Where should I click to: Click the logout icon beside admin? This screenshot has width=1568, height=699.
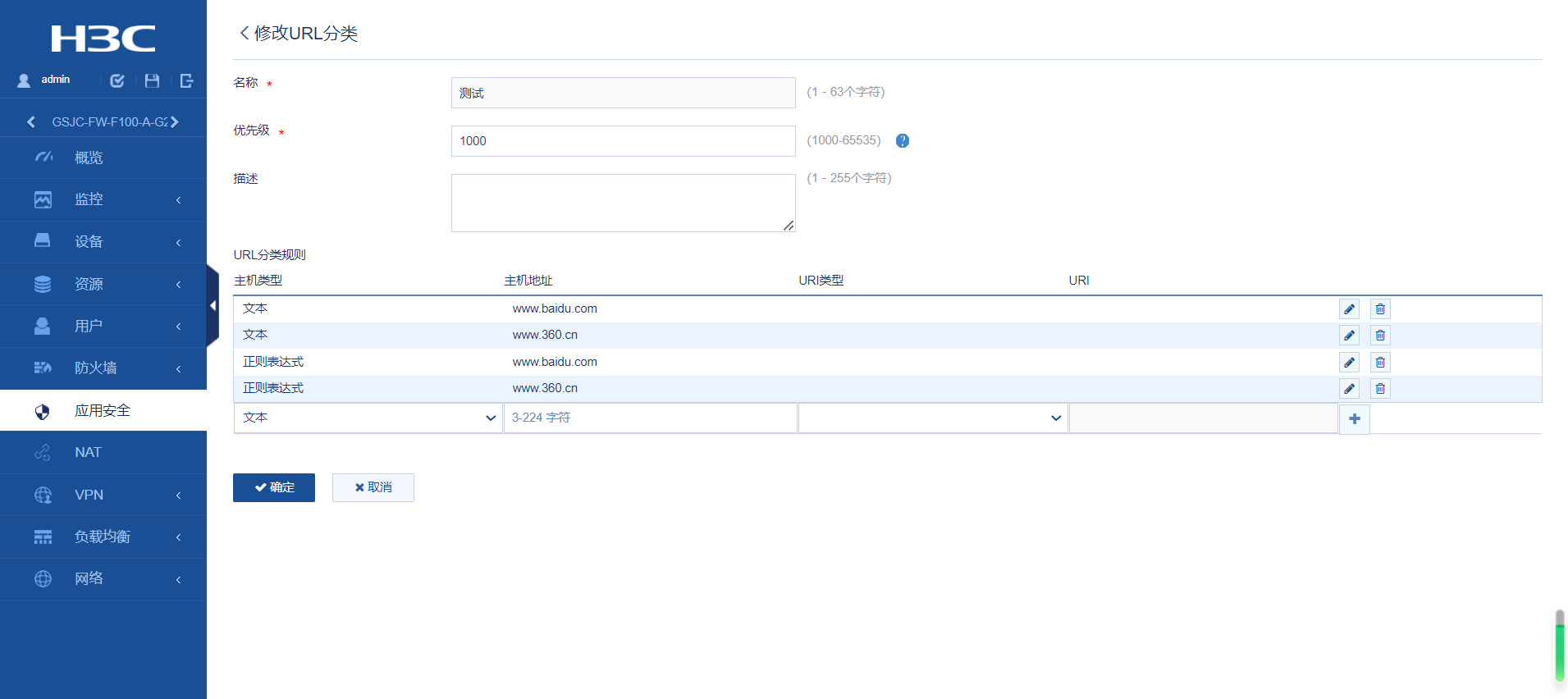[x=186, y=80]
